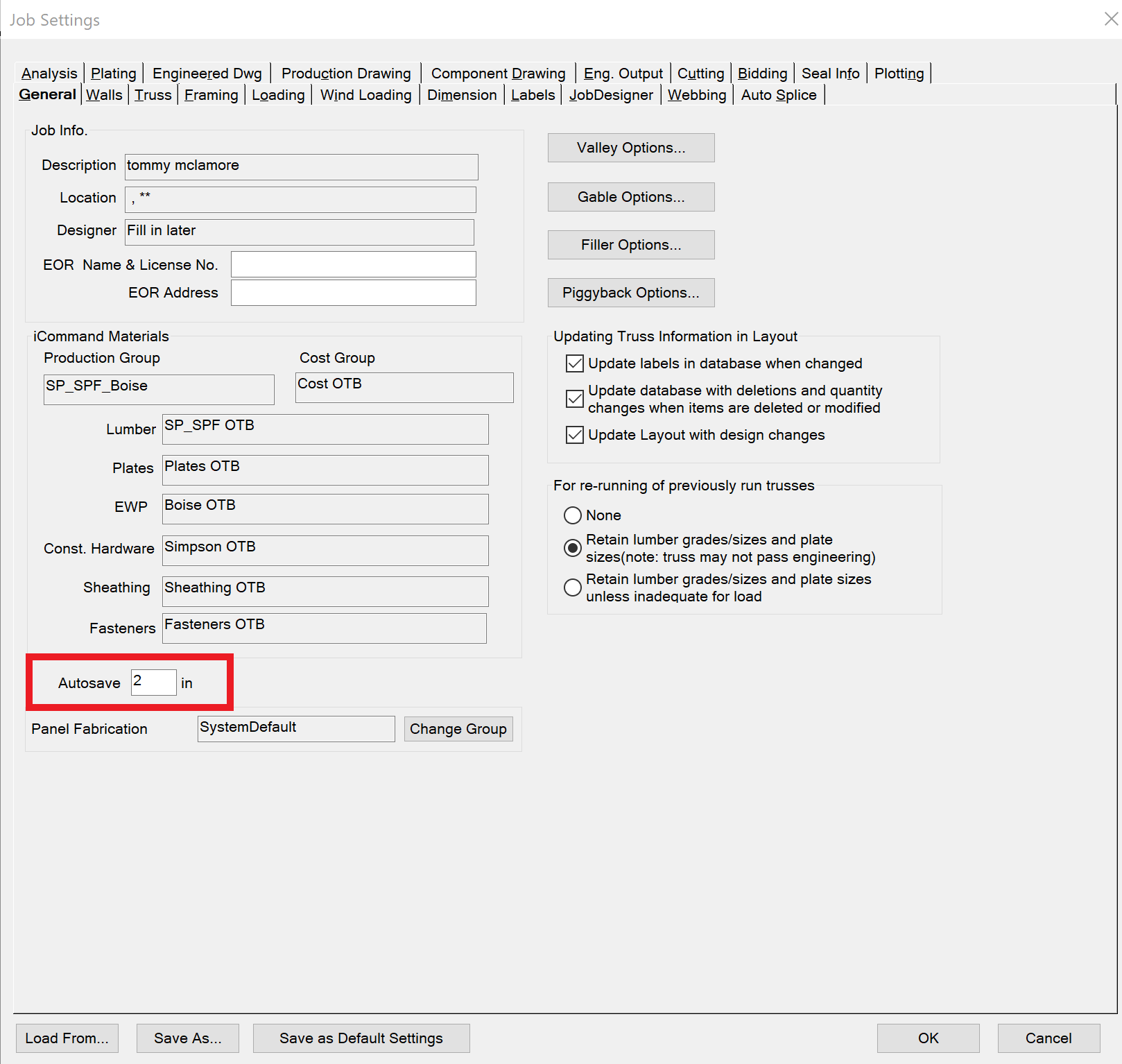
Task: Open the Wind Loading tab
Action: (x=365, y=95)
